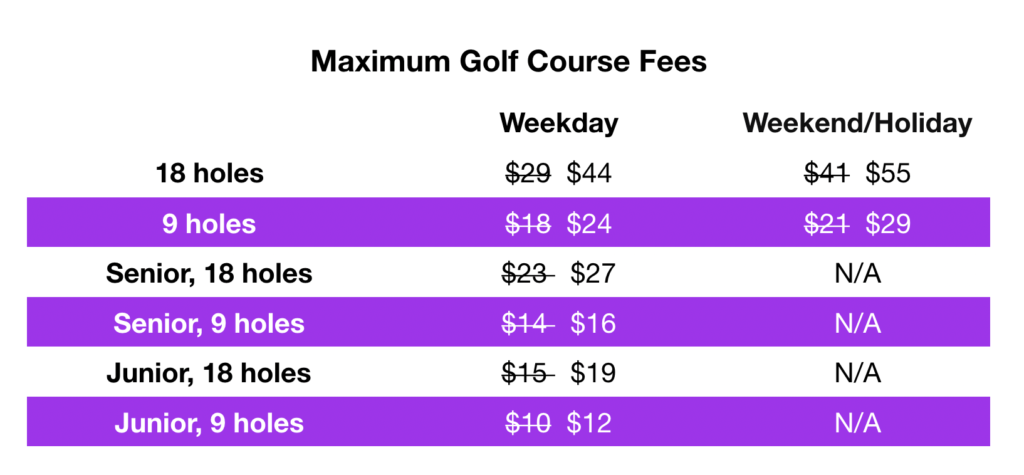Click the $16 senior 9 holes fee
This screenshot has width=1024, height=475.
[593, 323]
